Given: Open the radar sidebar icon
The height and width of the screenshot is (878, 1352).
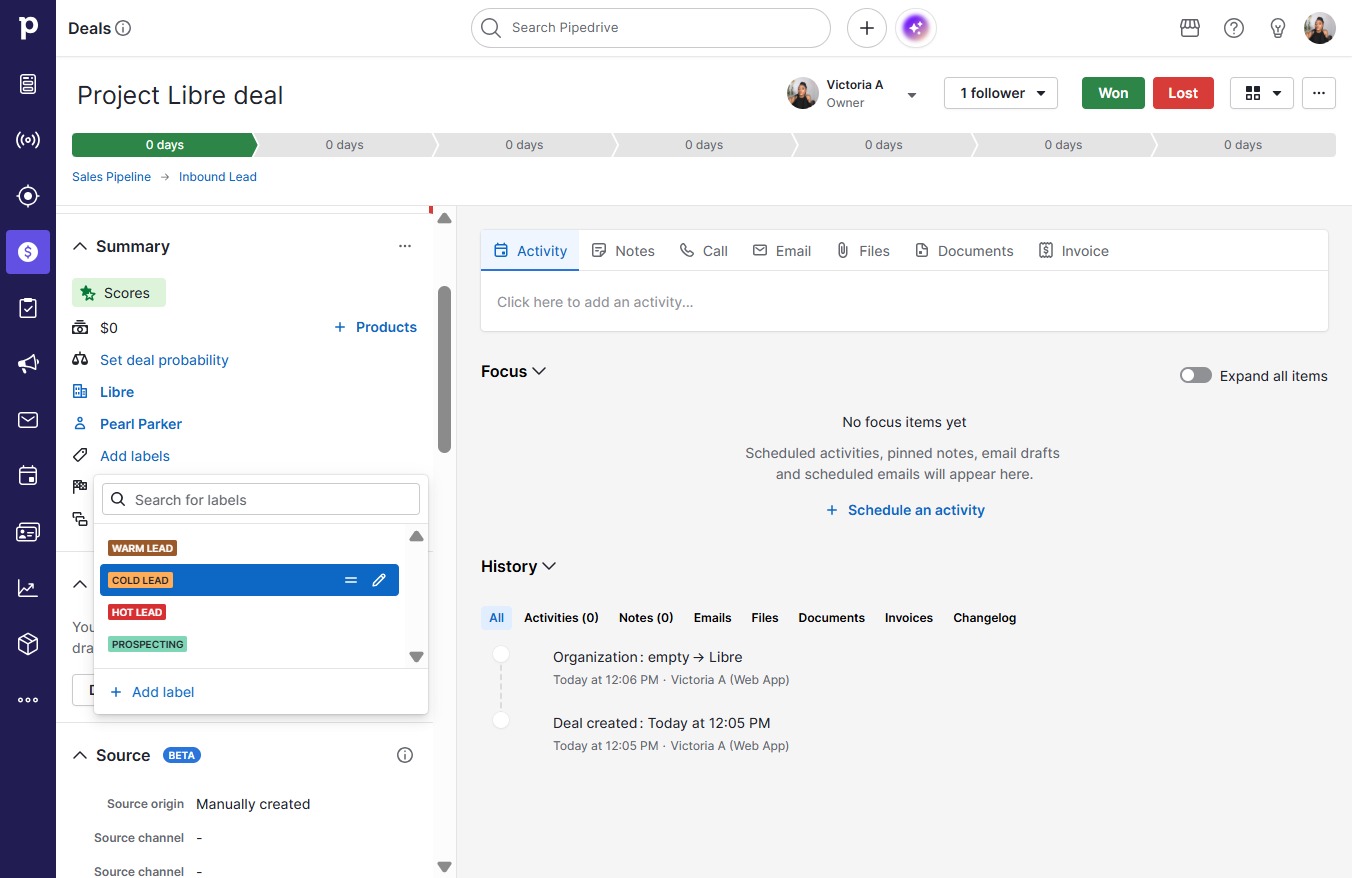Looking at the screenshot, I should (x=28, y=140).
